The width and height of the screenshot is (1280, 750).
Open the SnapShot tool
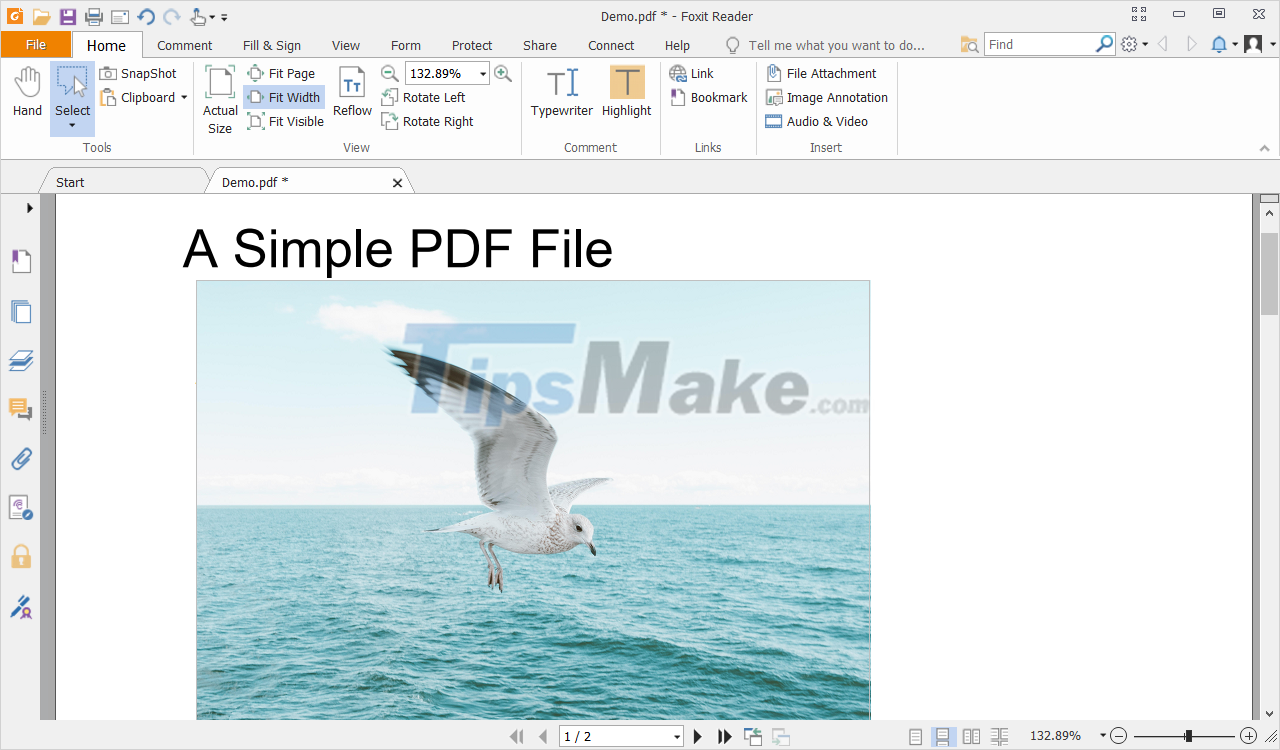[139, 73]
